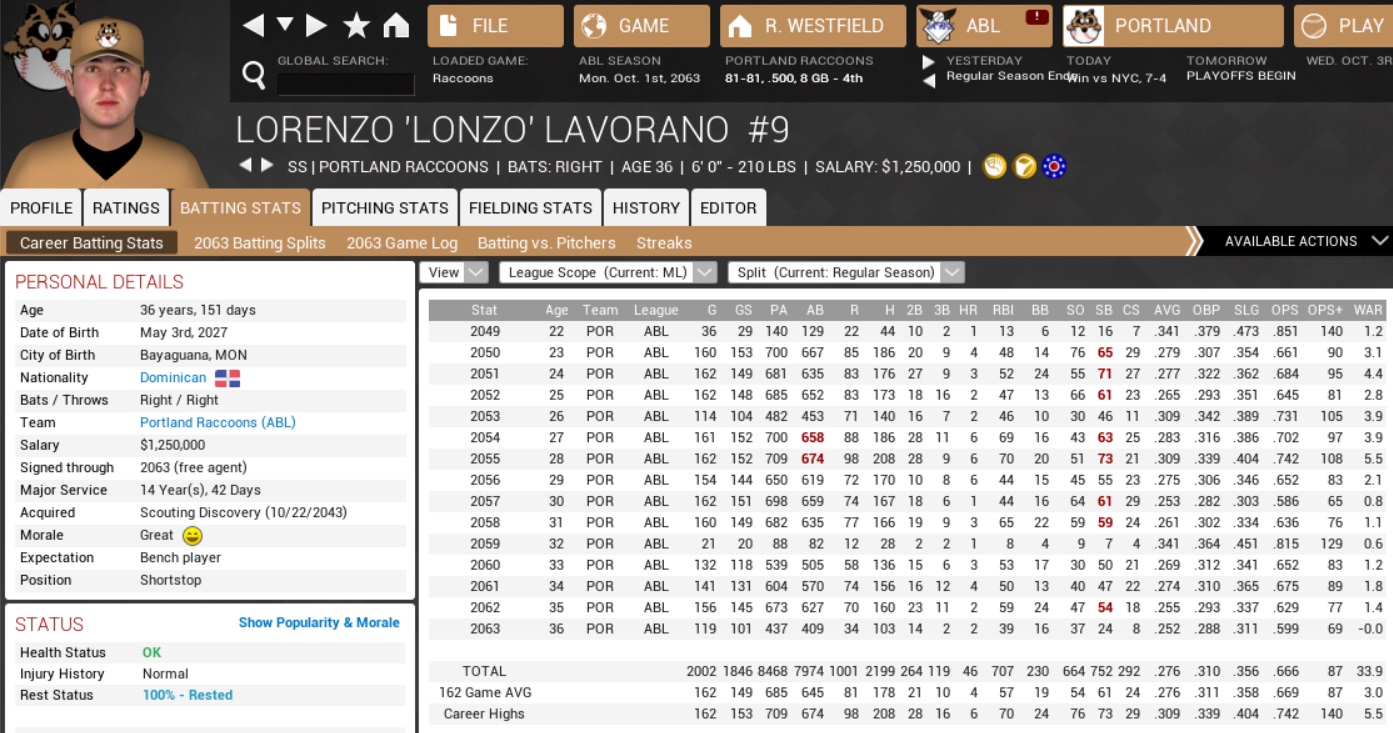Click the golden glove award icon
Image resolution: width=1393 pixels, height=733 pixels.
point(993,167)
